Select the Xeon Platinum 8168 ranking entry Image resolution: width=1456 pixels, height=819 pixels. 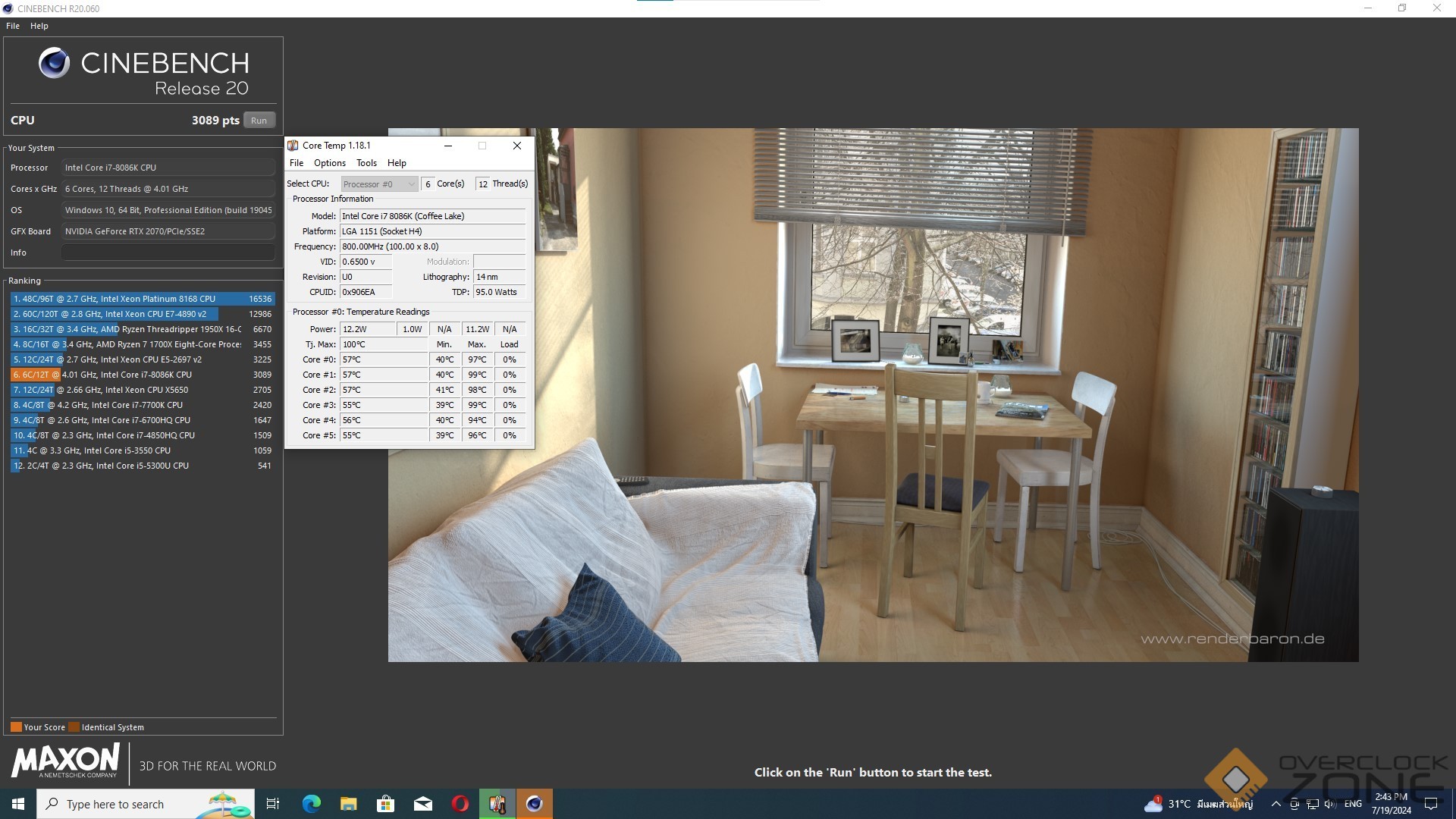[x=142, y=299]
